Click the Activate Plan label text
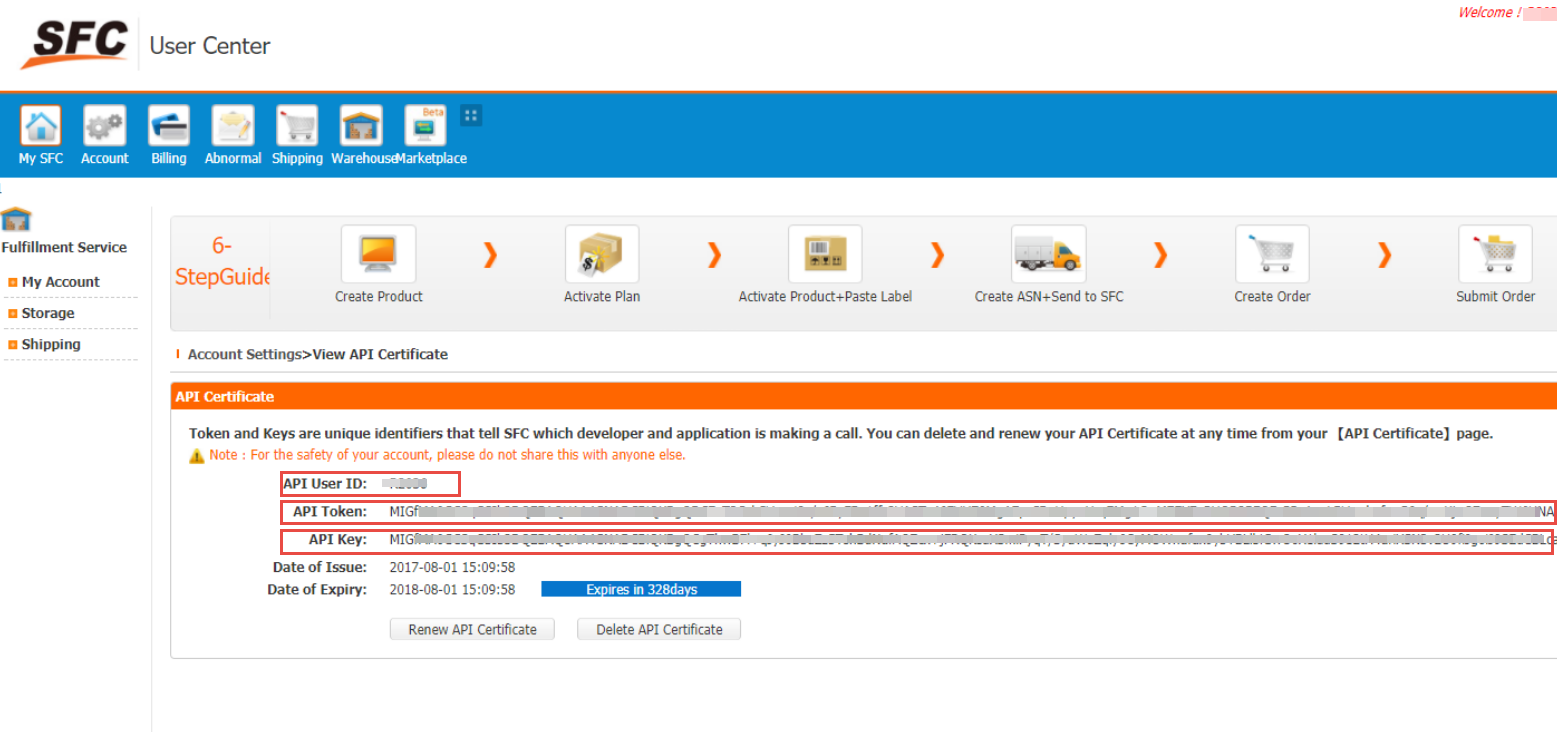Viewport: 1557px width, 732px height. point(602,296)
